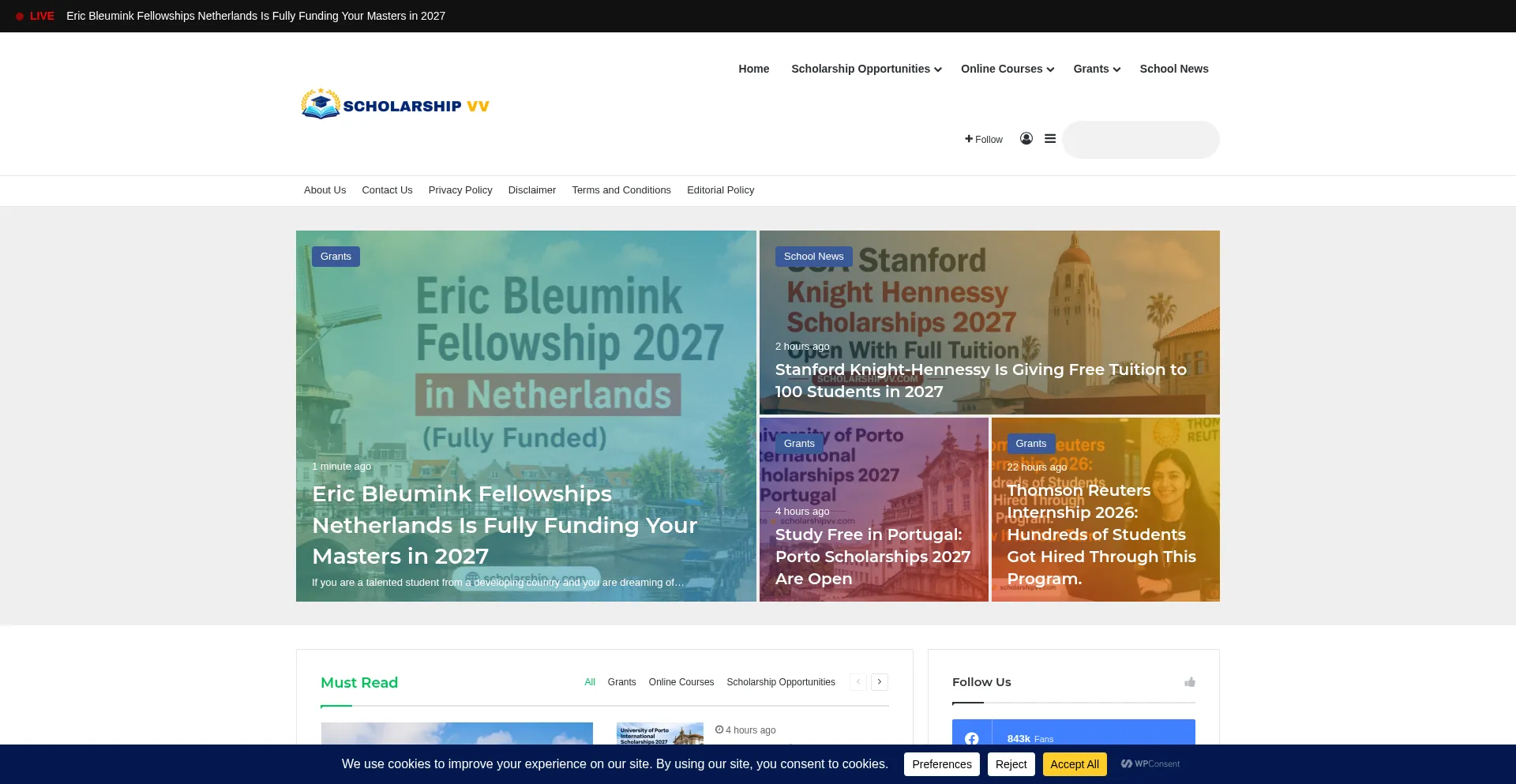Click the University of Porto thumbnail
The height and width of the screenshot is (784, 1516).
click(x=659, y=733)
